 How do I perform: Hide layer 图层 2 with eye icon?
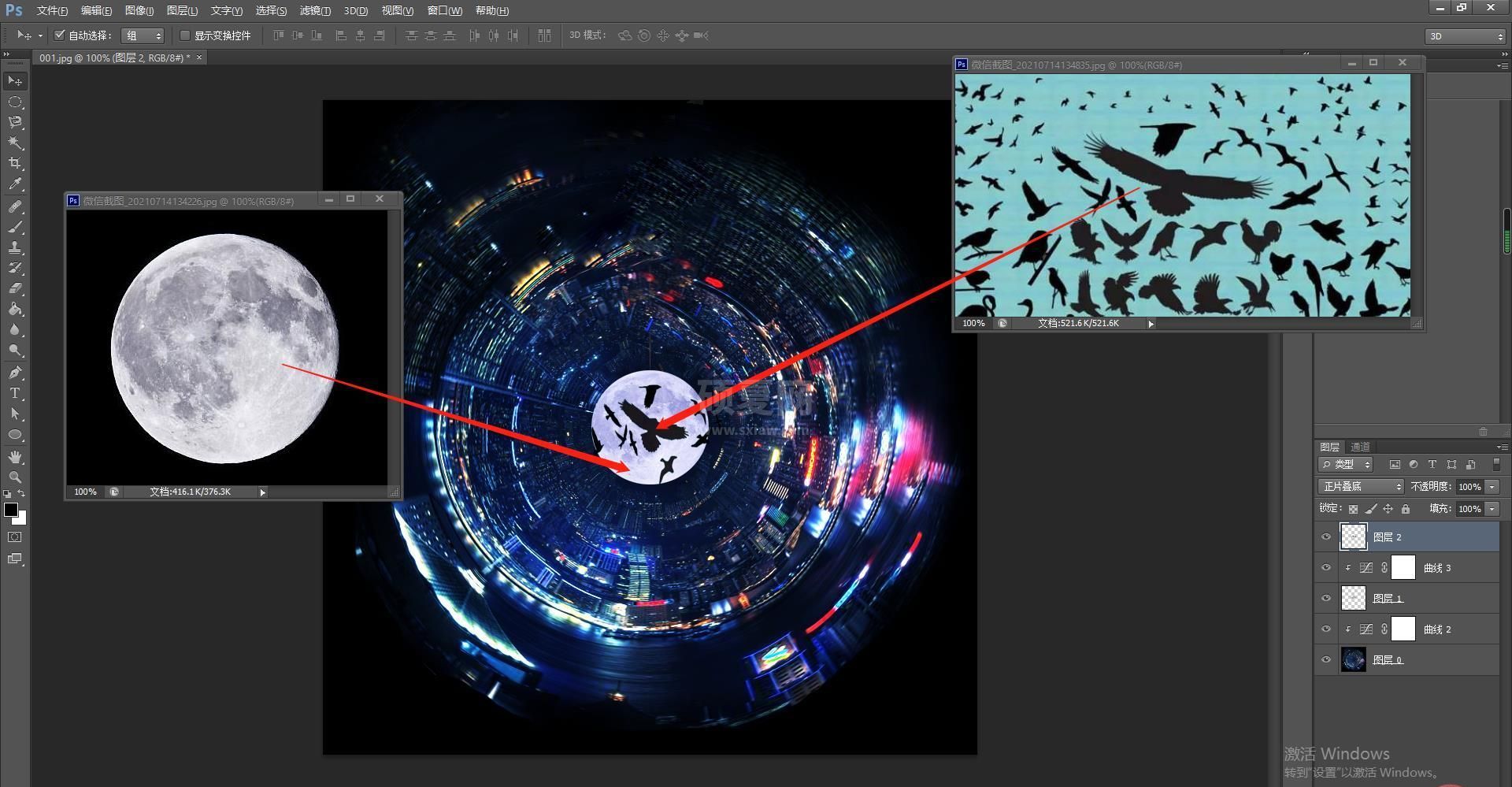click(1326, 537)
